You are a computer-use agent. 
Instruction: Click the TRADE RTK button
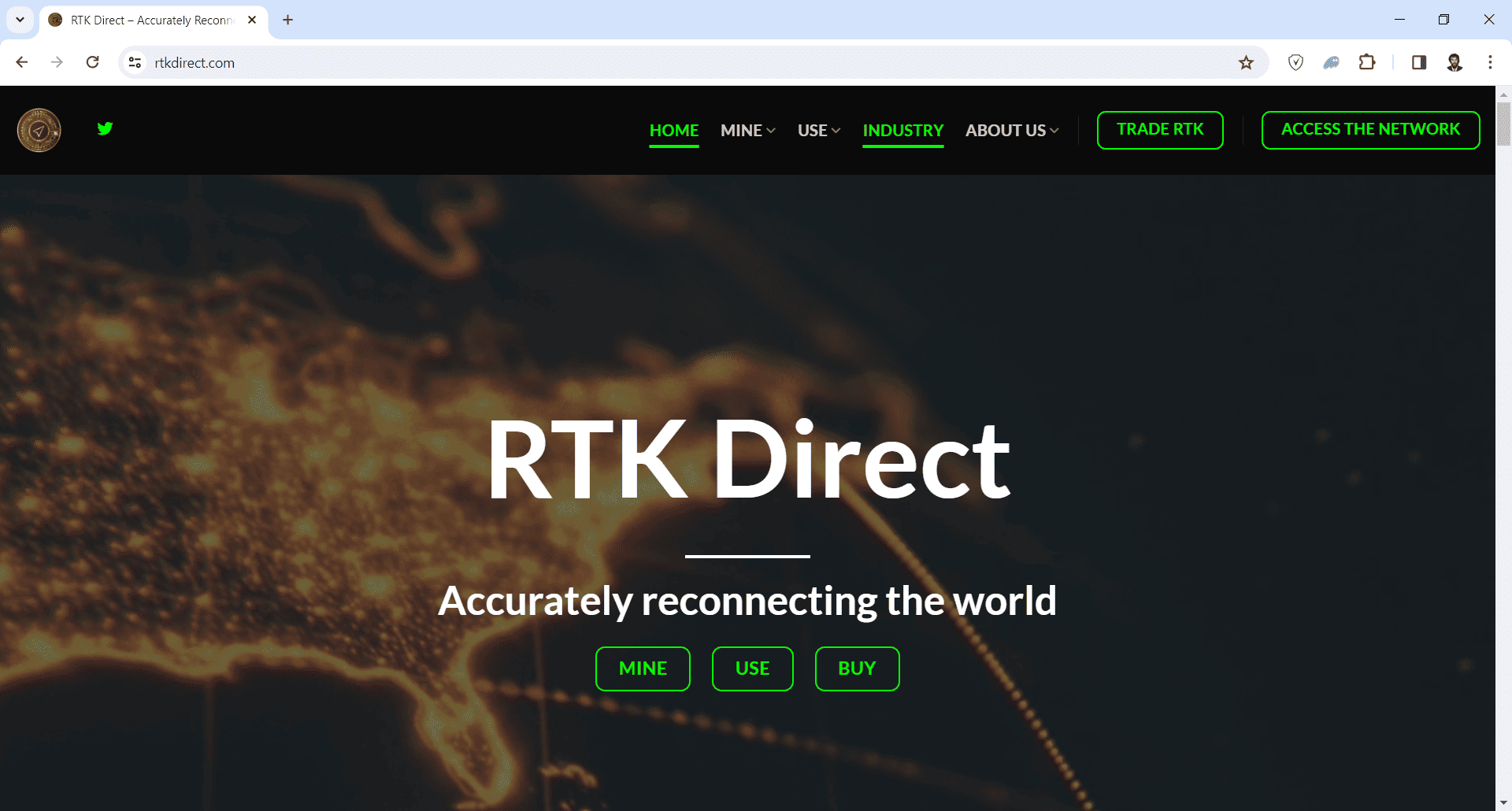tap(1160, 130)
